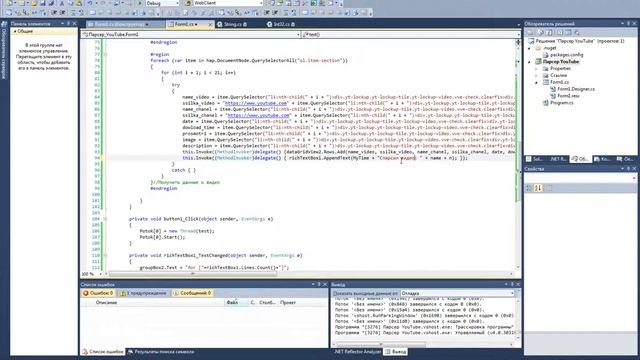Select Form1.Designer.cs in Solution Explorer

pos(572,89)
